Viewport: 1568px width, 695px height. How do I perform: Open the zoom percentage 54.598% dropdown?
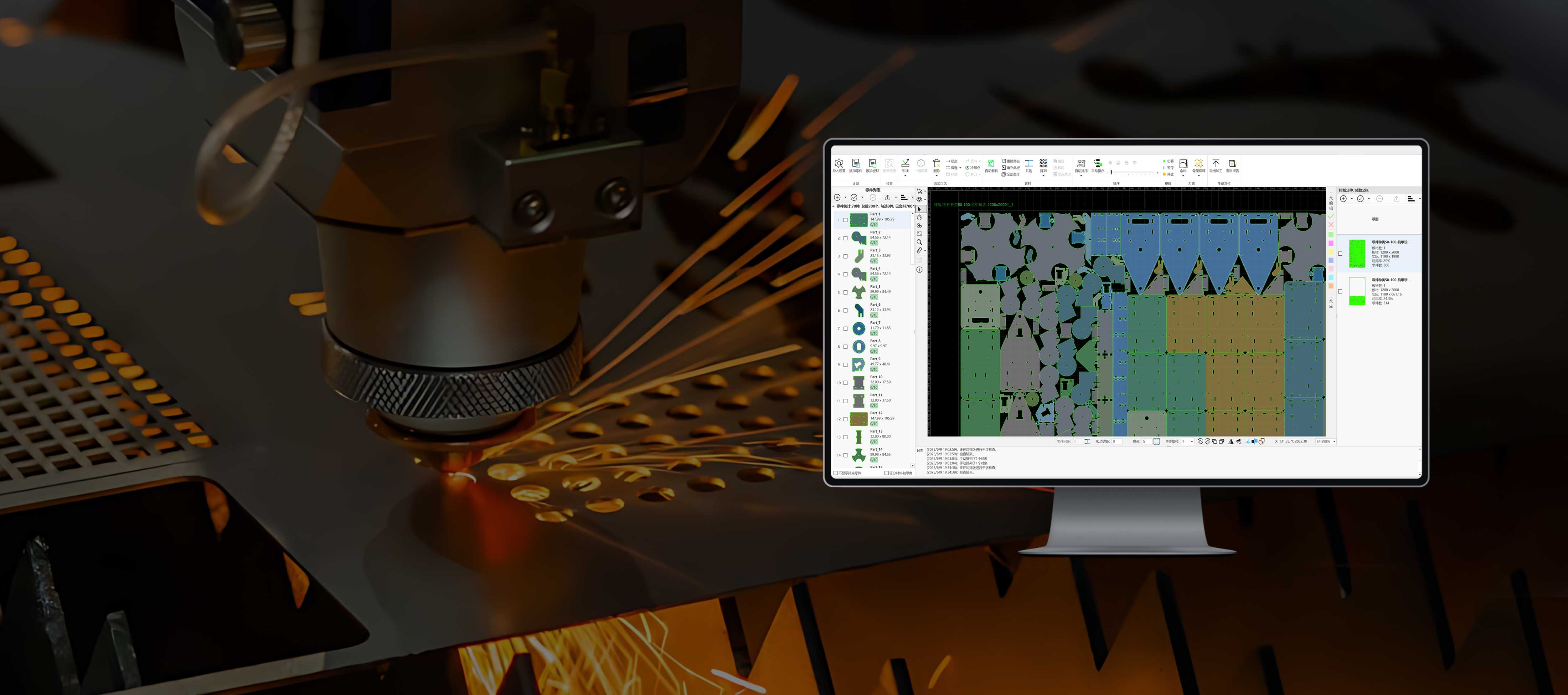coord(1334,441)
